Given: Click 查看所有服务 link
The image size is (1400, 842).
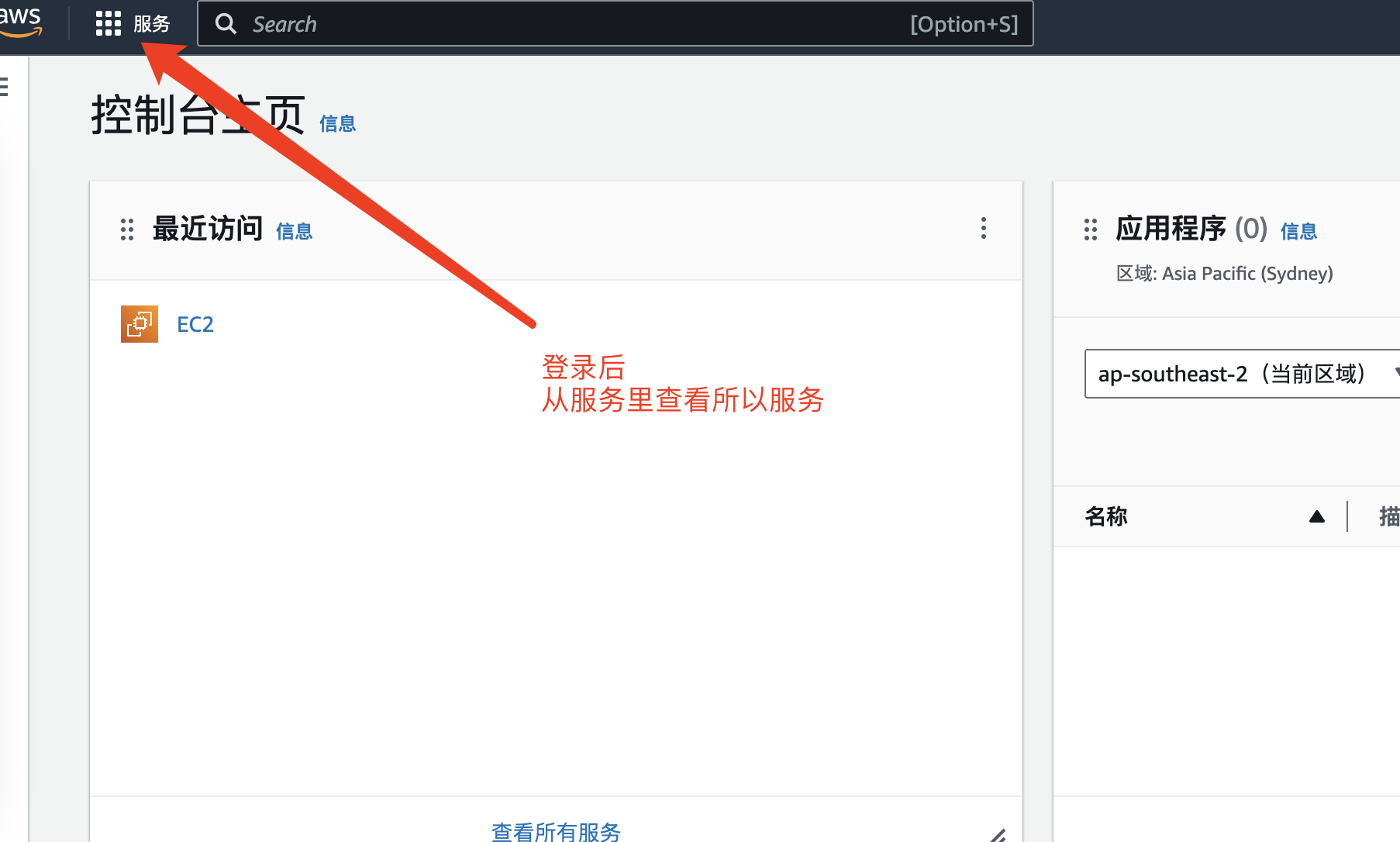Looking at the screenshot, I should [557, 832].
